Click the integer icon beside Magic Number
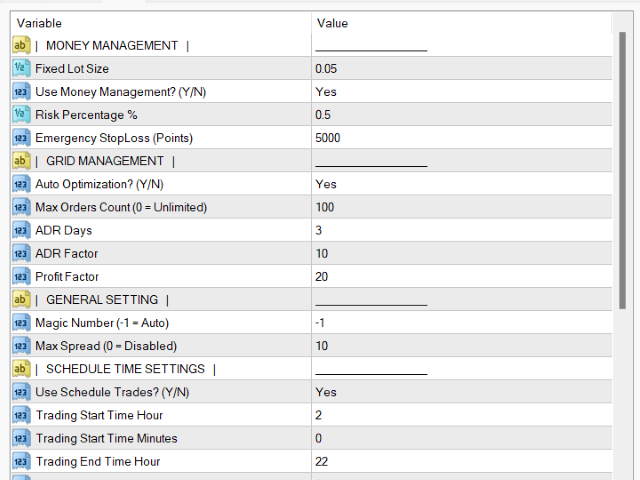The width and height of the screenshot is (640, 480). coord(21,323)
